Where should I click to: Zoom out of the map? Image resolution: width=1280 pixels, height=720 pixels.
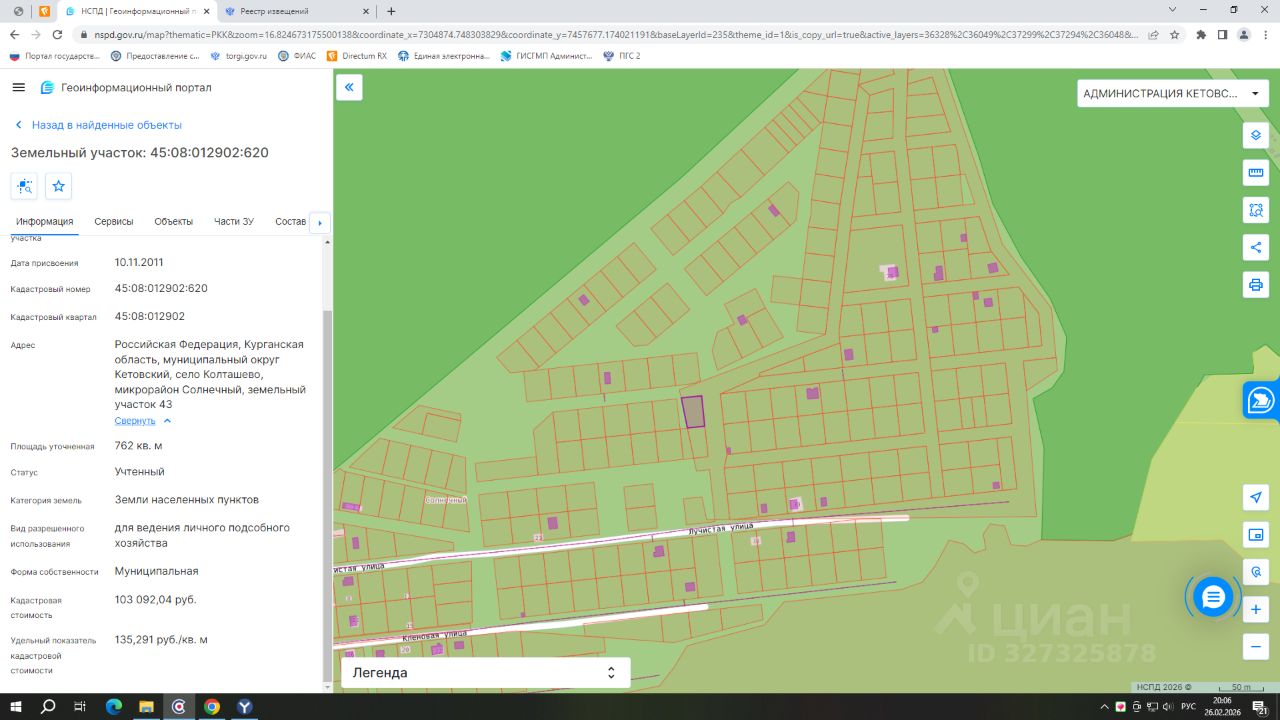[1256, 646]
